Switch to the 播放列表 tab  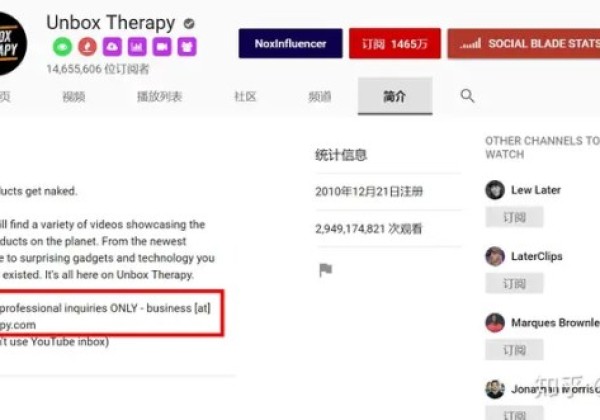(160, 96)
